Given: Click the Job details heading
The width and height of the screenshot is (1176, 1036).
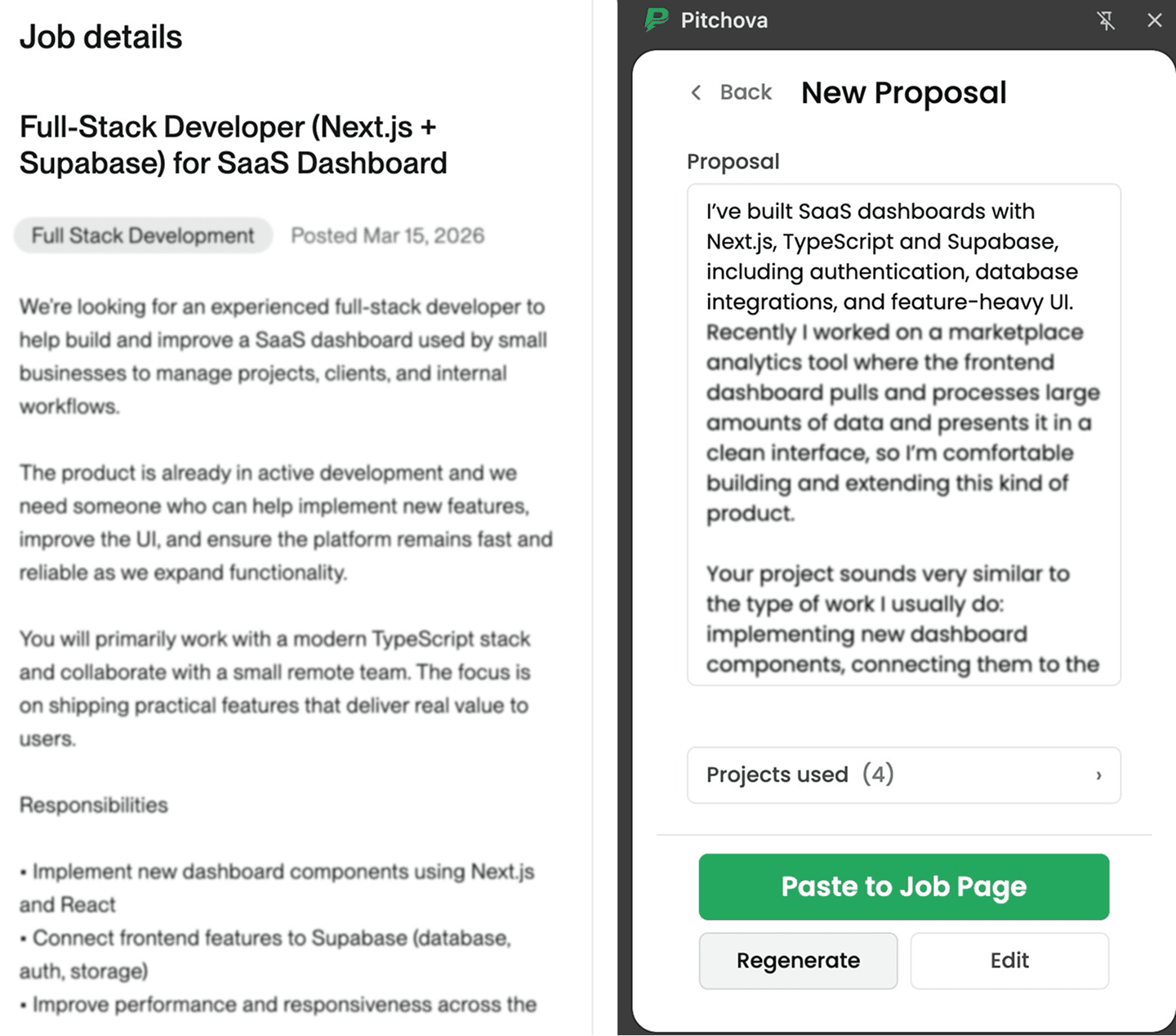Looking at the screenshot, I should pyautogui.click(x=100, y=37).
